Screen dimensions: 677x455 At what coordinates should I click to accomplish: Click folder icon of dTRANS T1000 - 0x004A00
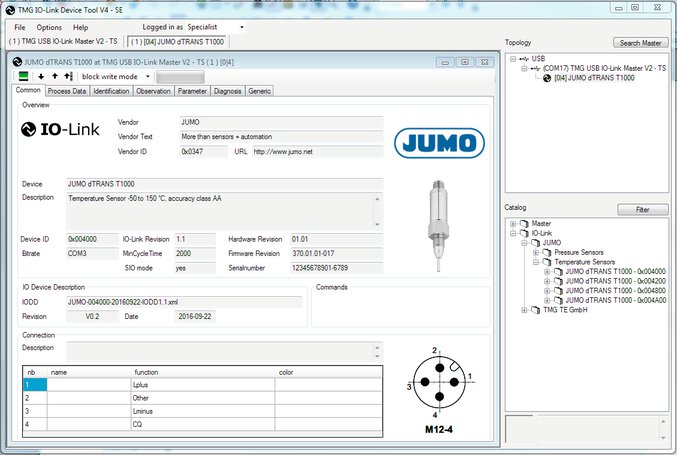[x=558, y=300]
